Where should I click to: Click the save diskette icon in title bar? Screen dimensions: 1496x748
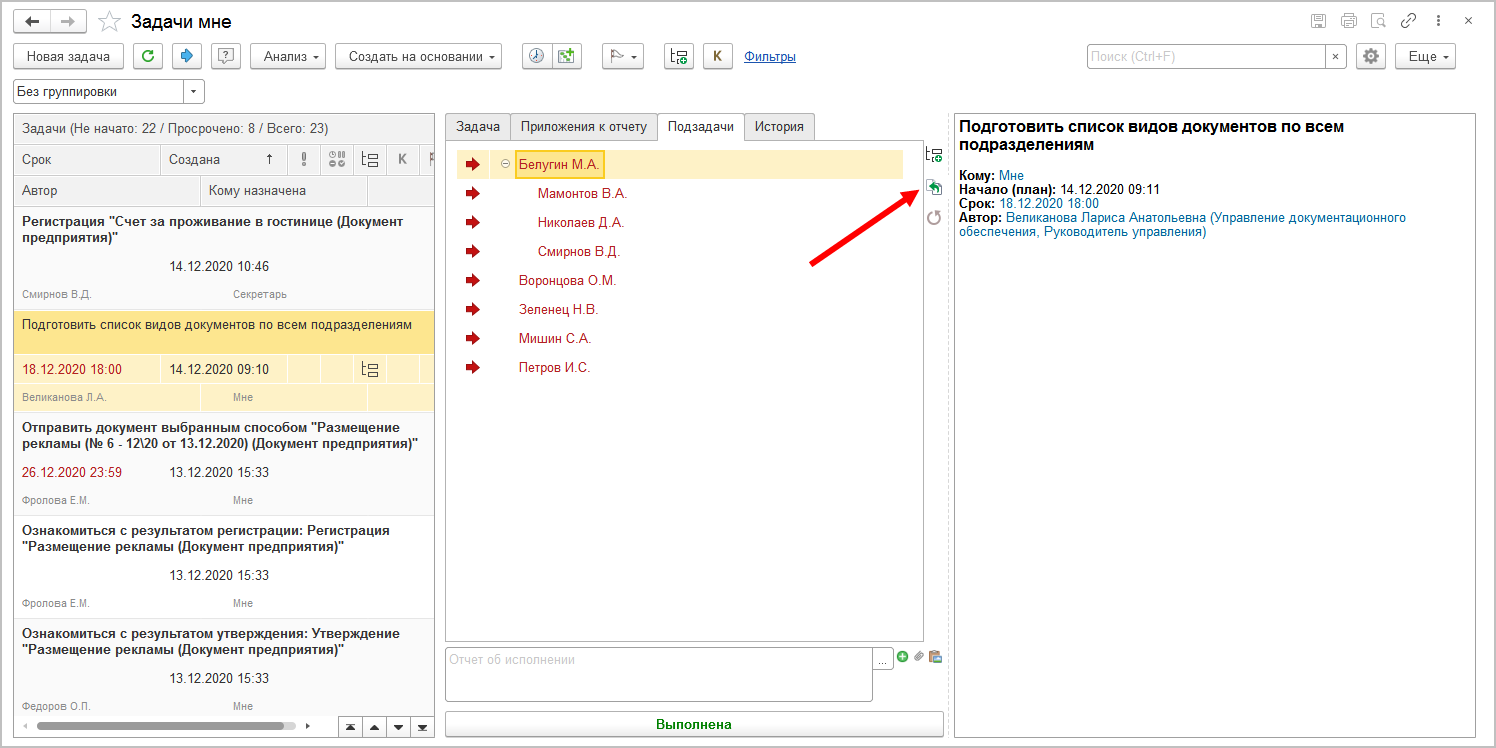coord(1318,21)
